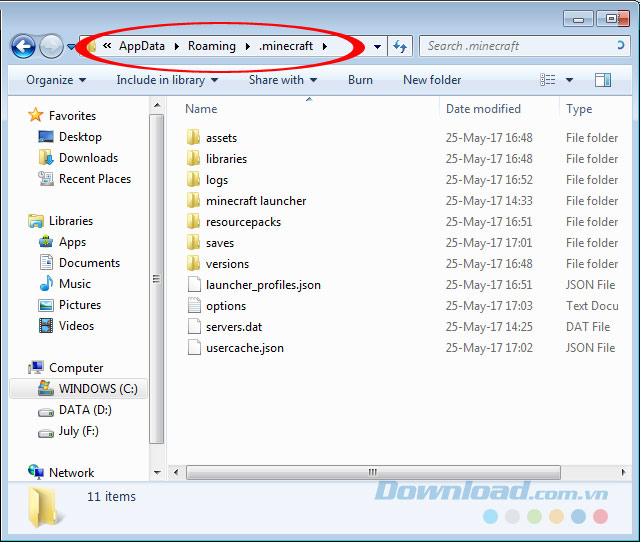640x542 pixels.
Task: Click the Refresh button beside address bar
Action: point(400,47)
